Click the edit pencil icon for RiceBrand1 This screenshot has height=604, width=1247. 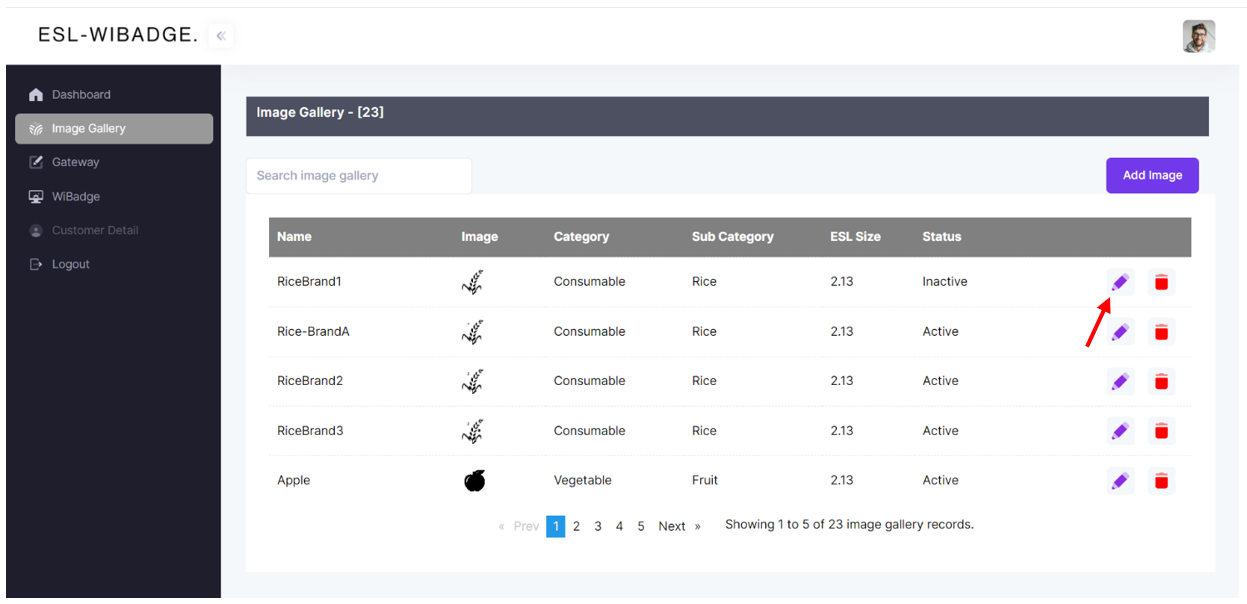point(1120,282)
